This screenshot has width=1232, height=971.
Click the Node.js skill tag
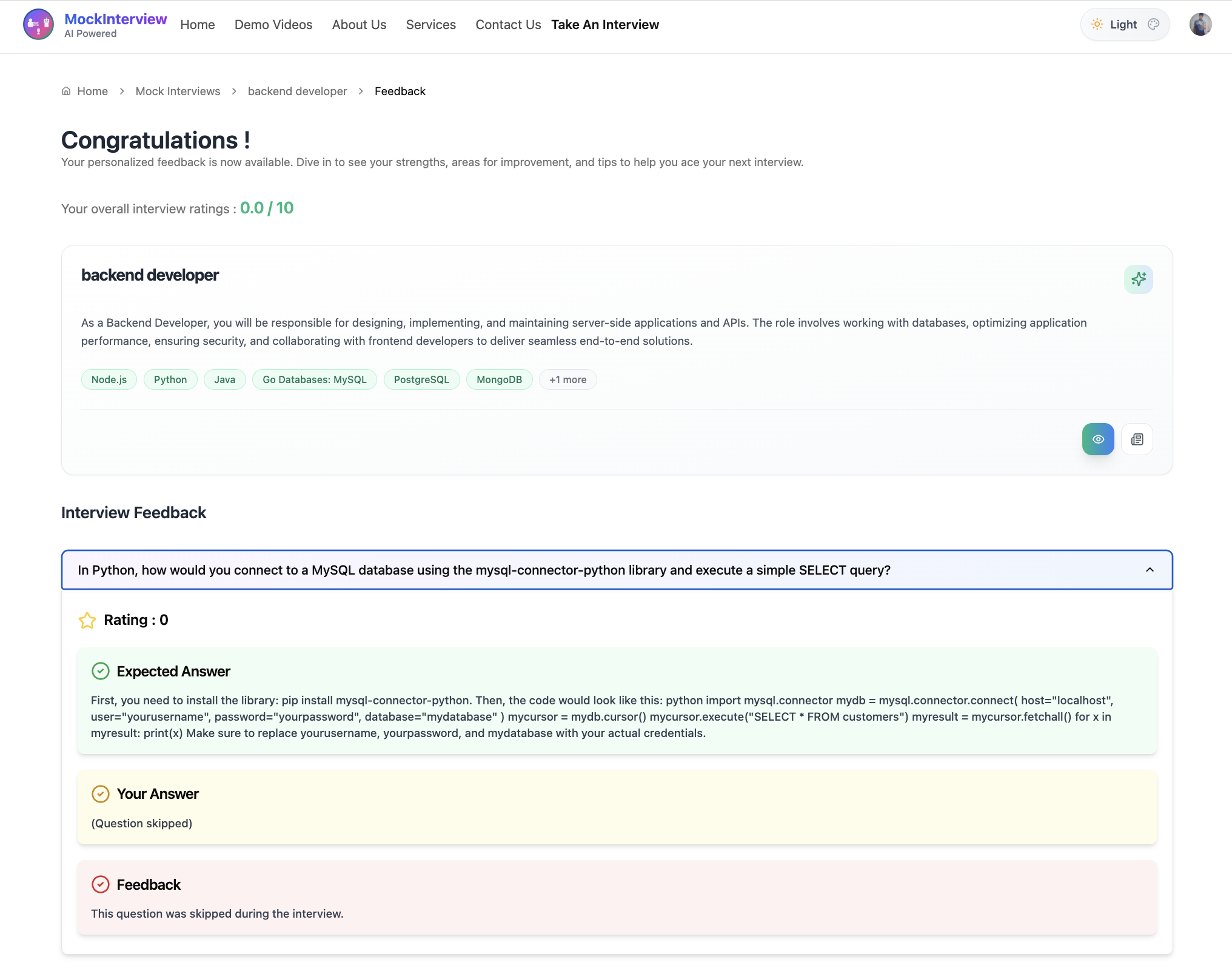[x=109, y=379]
